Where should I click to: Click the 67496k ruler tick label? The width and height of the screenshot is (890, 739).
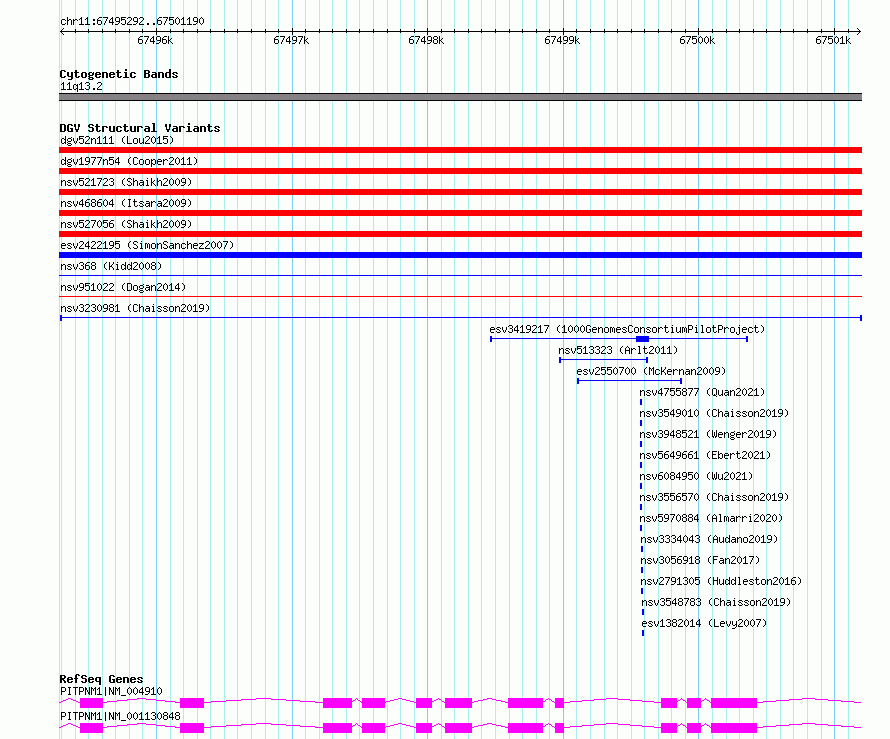tap(155, 40)
